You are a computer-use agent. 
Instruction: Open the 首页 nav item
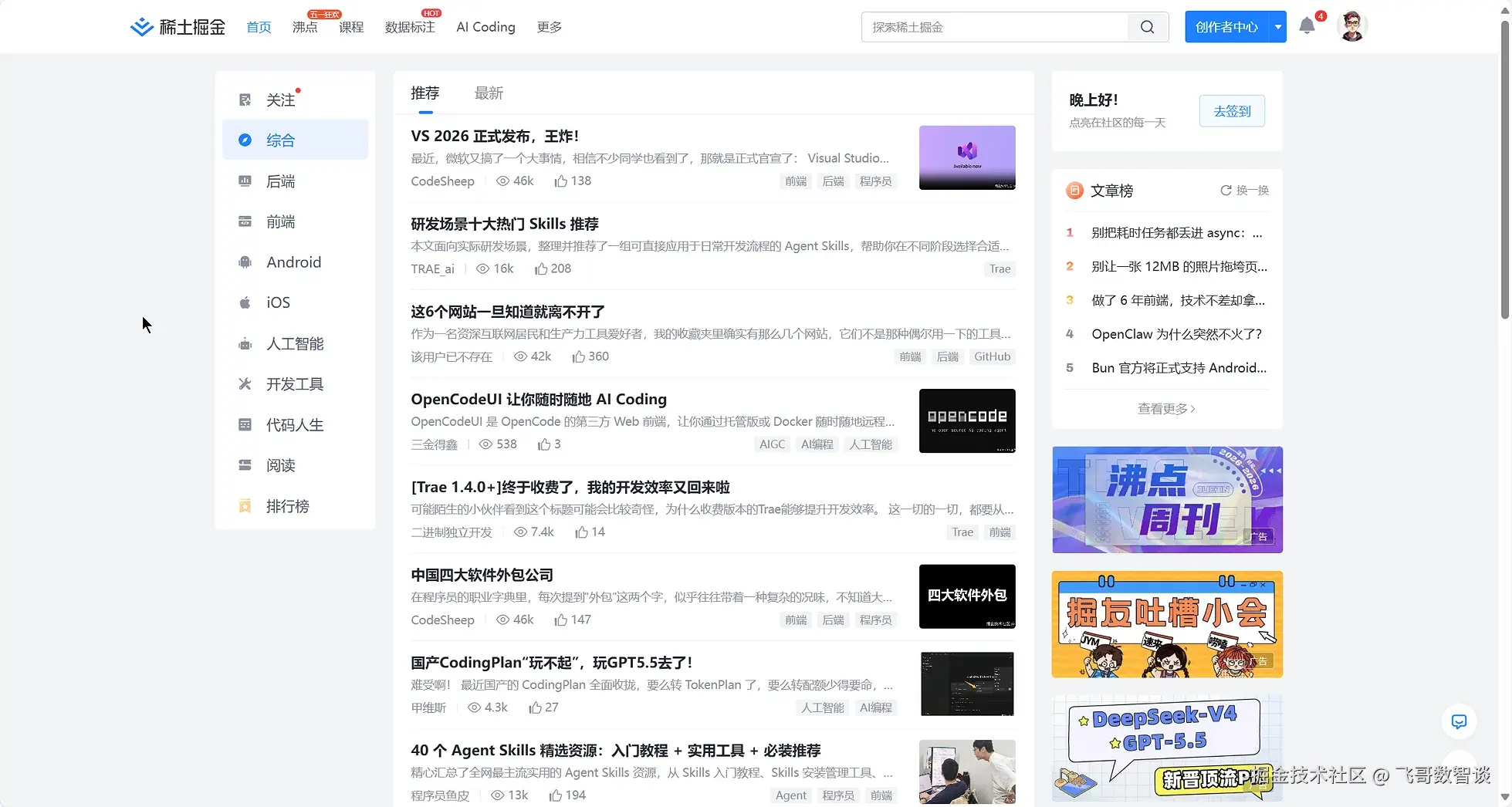(259, 27)
